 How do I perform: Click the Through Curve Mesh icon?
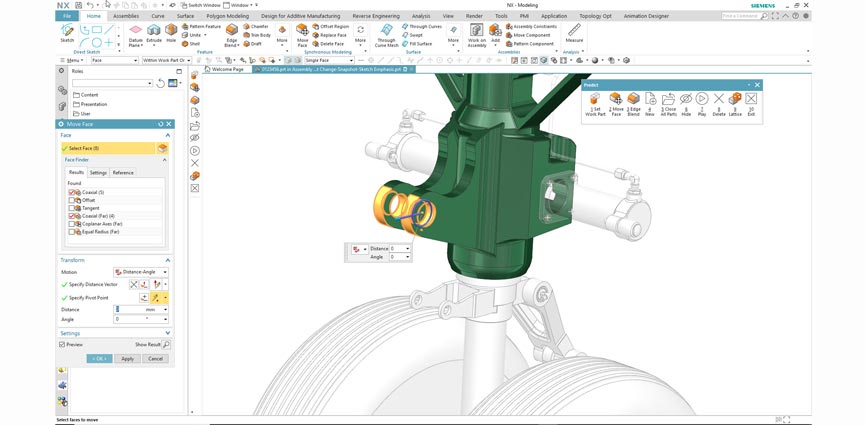point(385,32)
